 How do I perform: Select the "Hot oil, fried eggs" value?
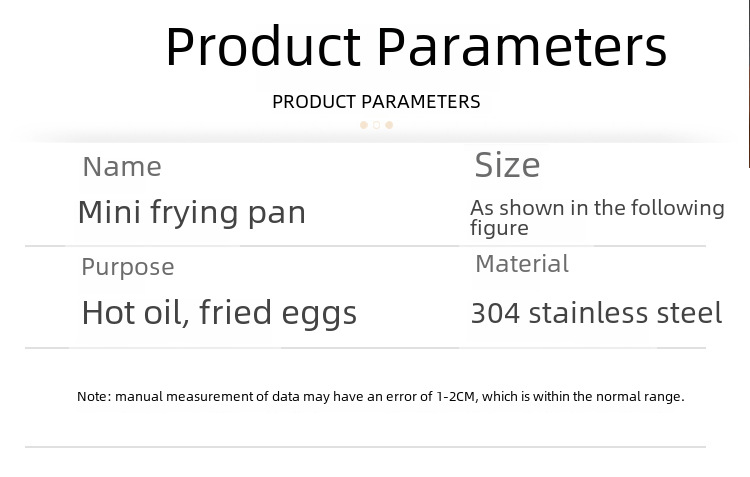click(219, 313)
